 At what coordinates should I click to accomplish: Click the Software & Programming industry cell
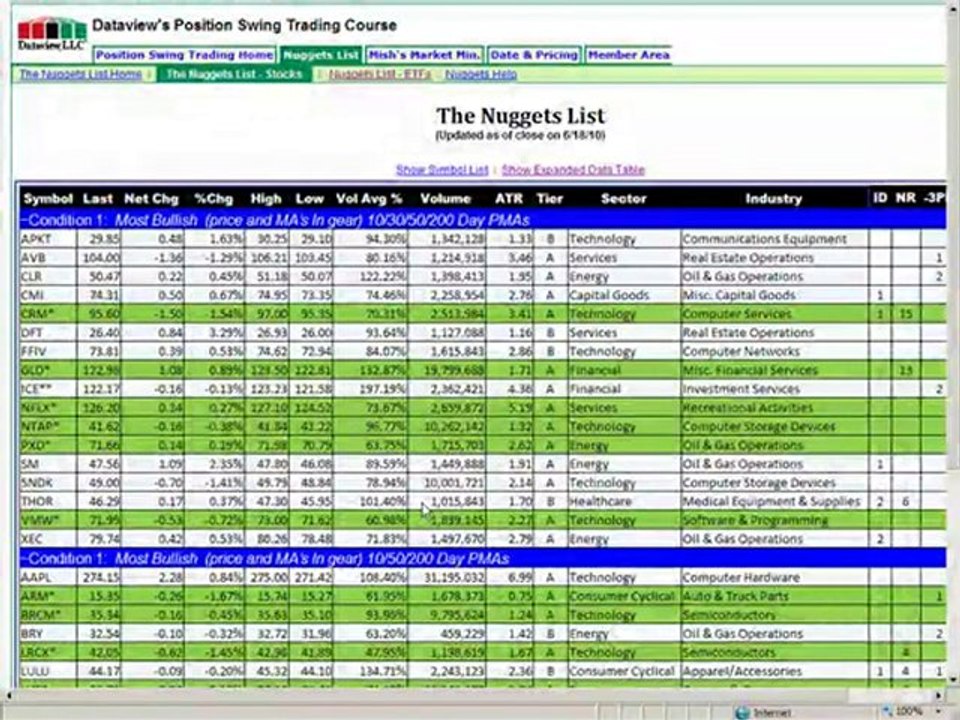click(x=774, y=520)
